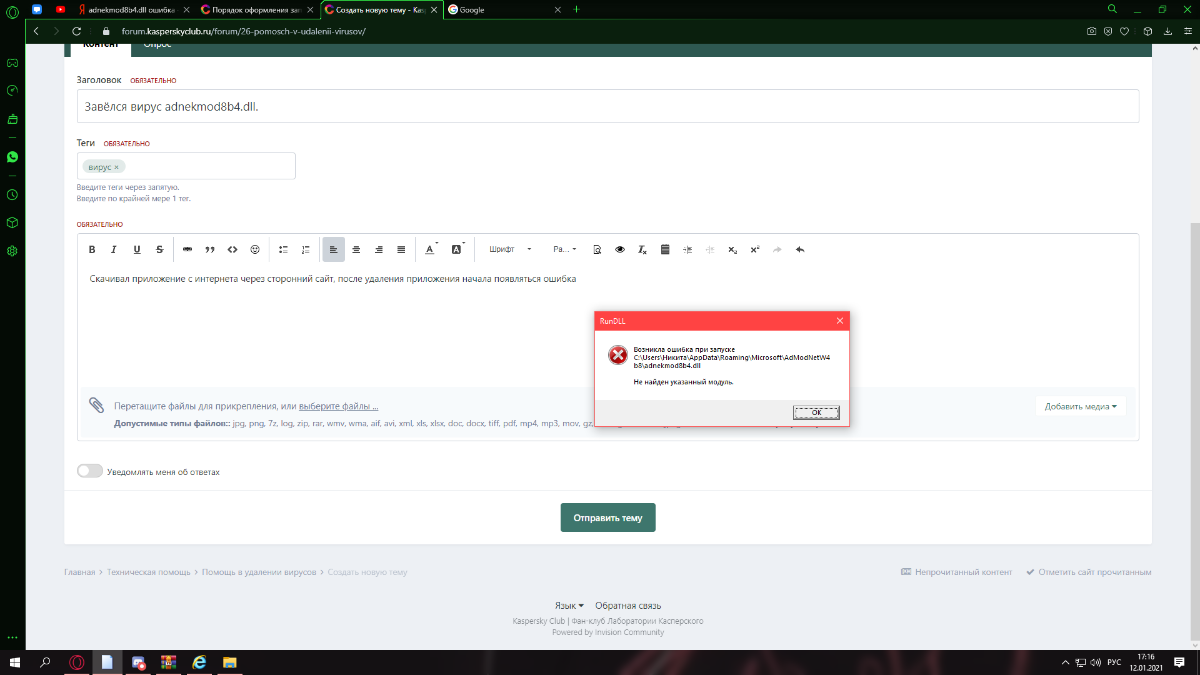This screenshot has height=675, width=1200.
Task: Open the font size dropdown
Action: click(x=565, y=249)
